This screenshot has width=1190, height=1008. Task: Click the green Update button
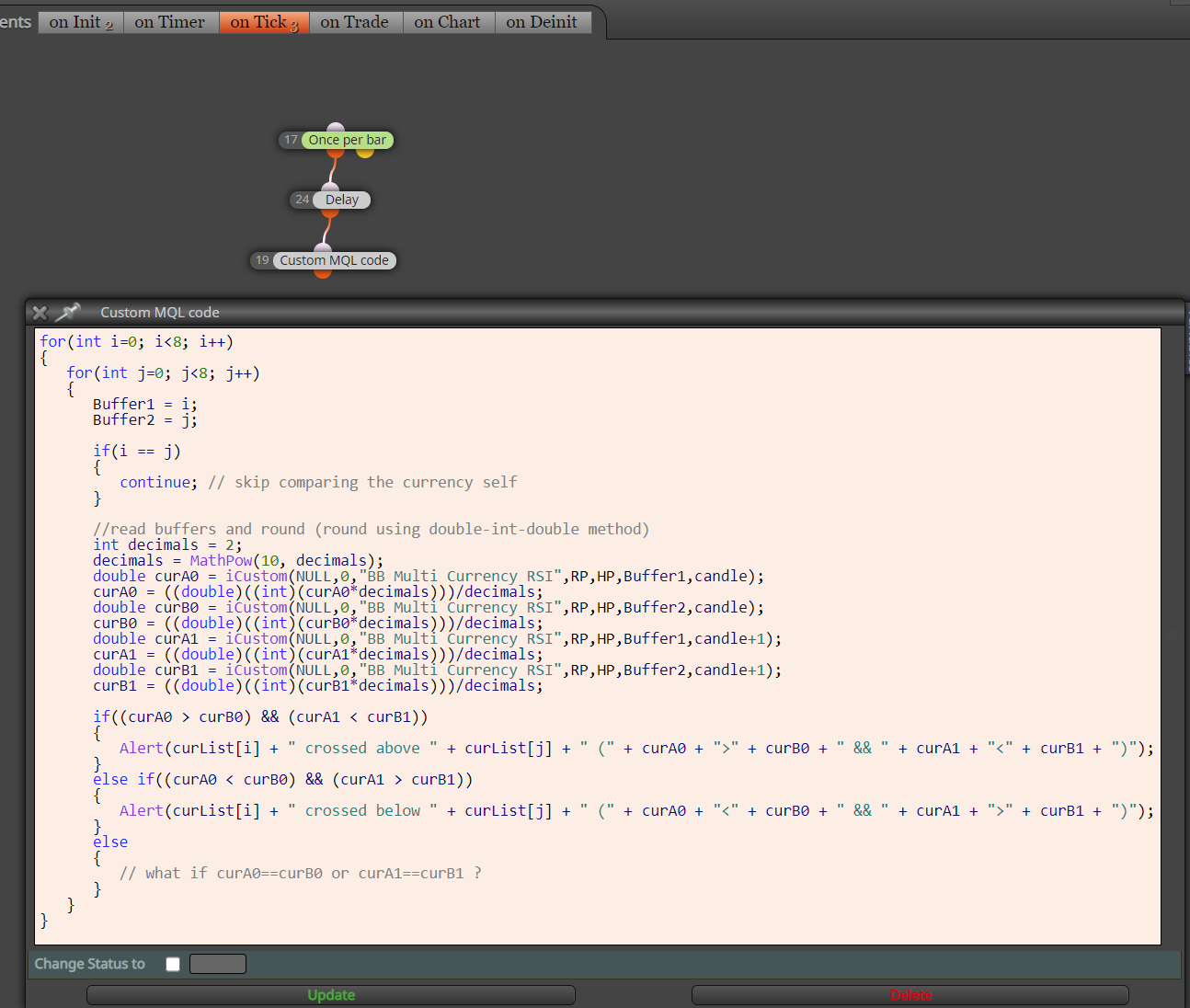[x=331, y=995]
